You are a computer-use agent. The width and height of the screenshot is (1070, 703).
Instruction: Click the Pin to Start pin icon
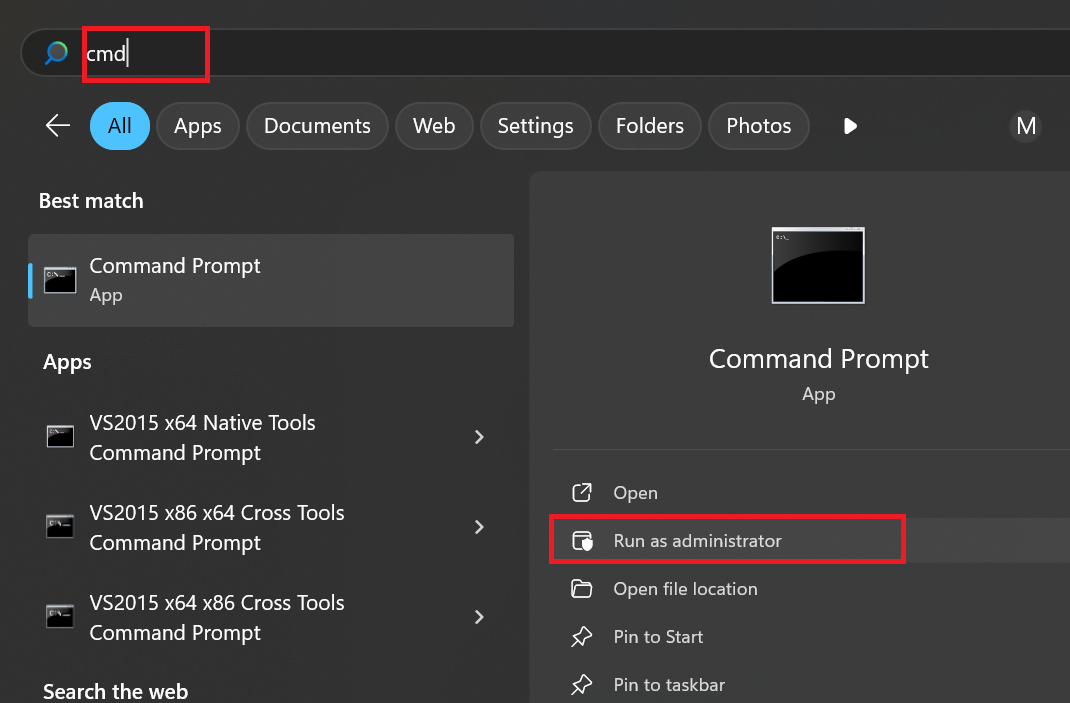pyautogui.click(x=581, y=637)
